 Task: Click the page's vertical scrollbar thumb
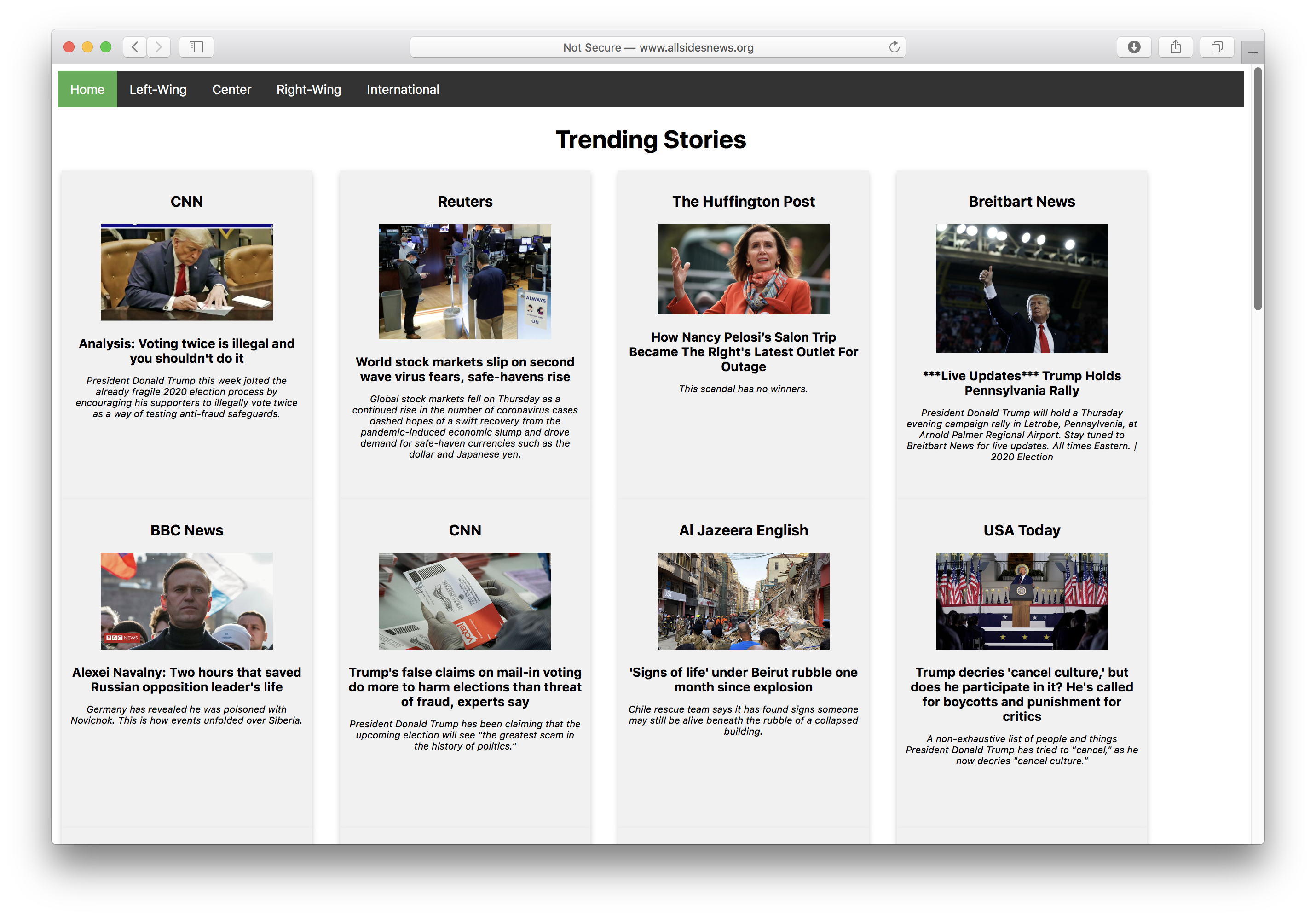tap(1258, 189)
